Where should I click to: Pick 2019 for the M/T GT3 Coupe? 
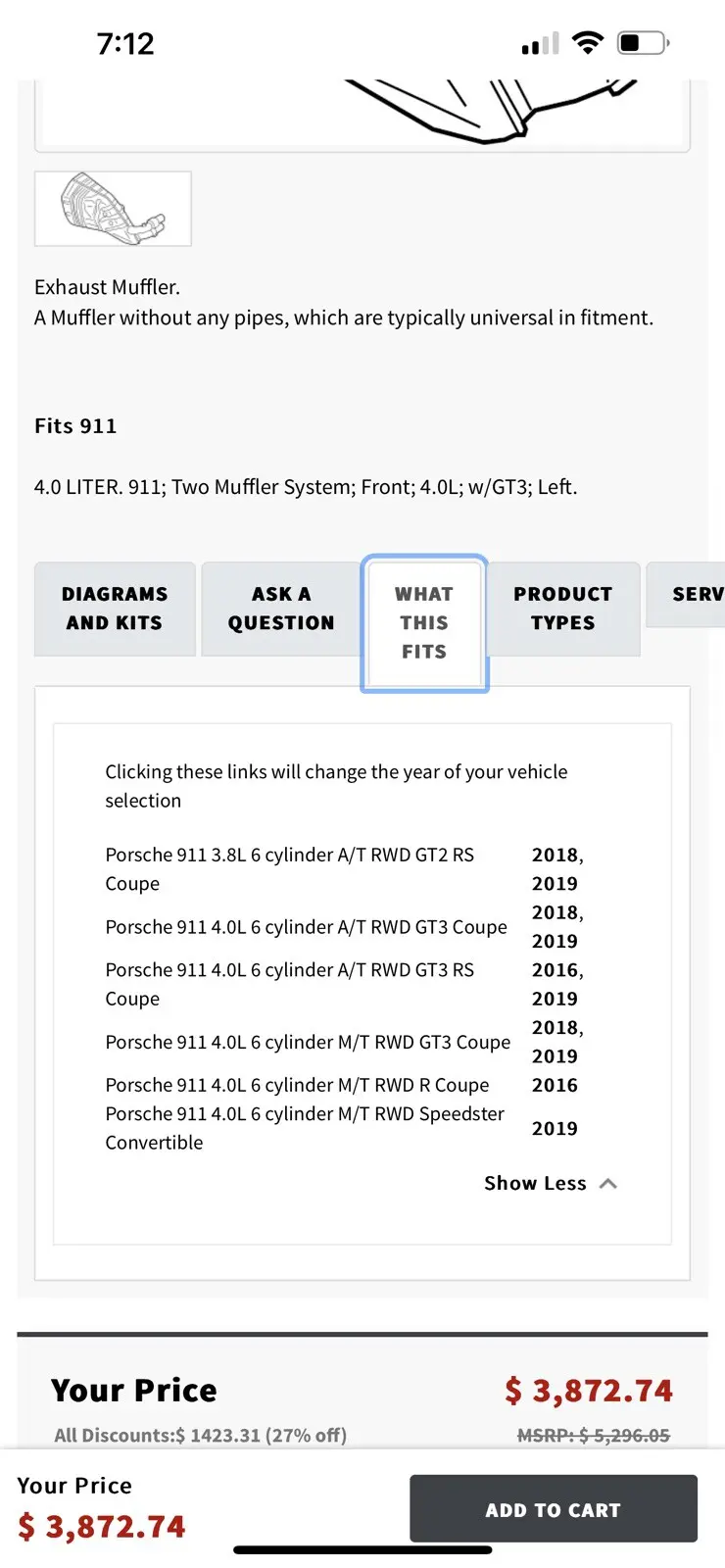pyautogui.click(x=555, y=1055)
